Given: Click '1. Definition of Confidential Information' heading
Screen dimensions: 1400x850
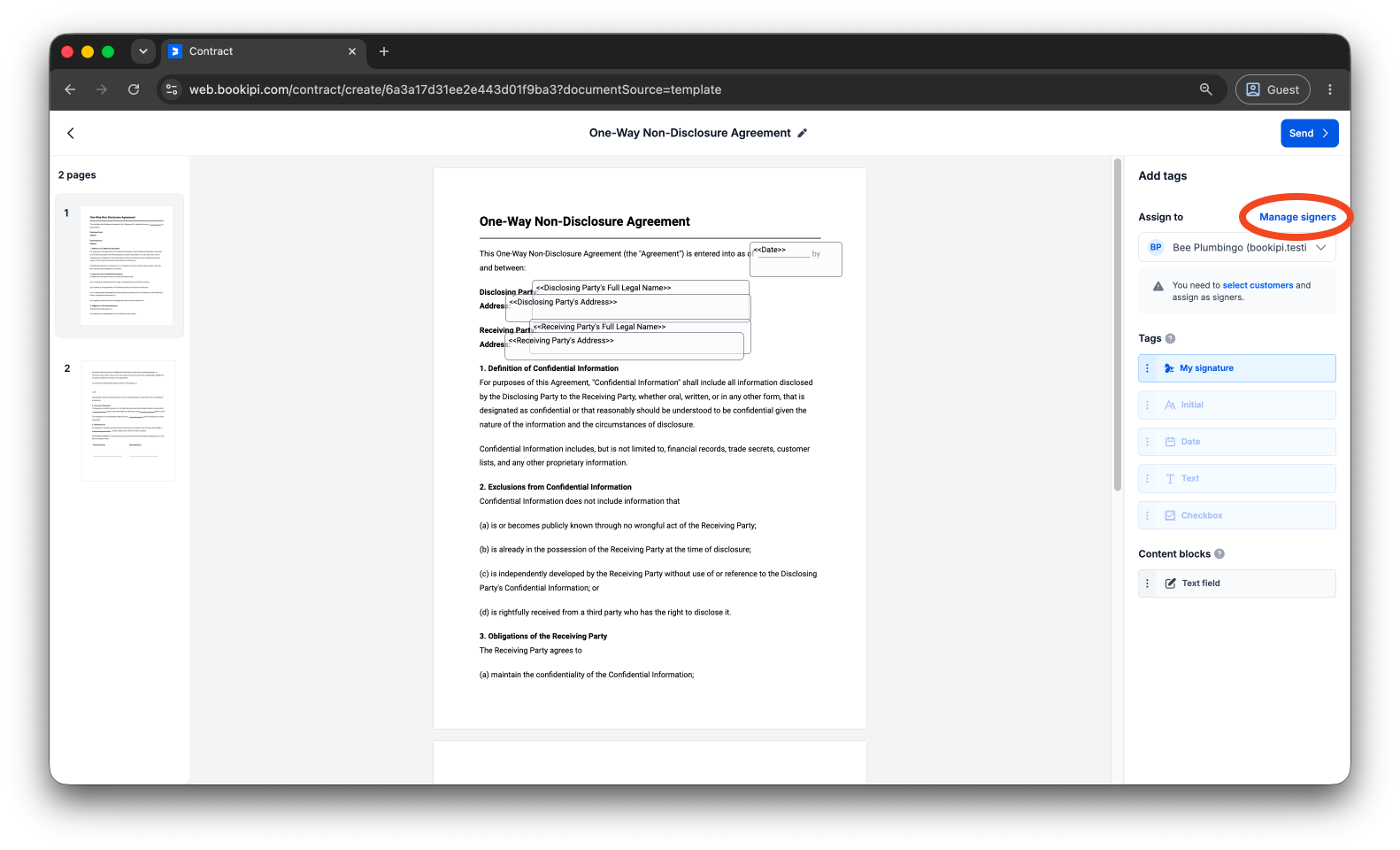Looking at the screenshot, I should (x=549, y=368).
